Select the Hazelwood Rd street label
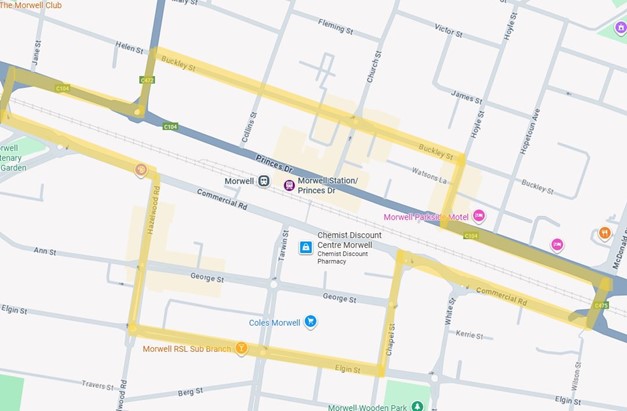This screenshot has width=627, height=411. click(153, 210)
